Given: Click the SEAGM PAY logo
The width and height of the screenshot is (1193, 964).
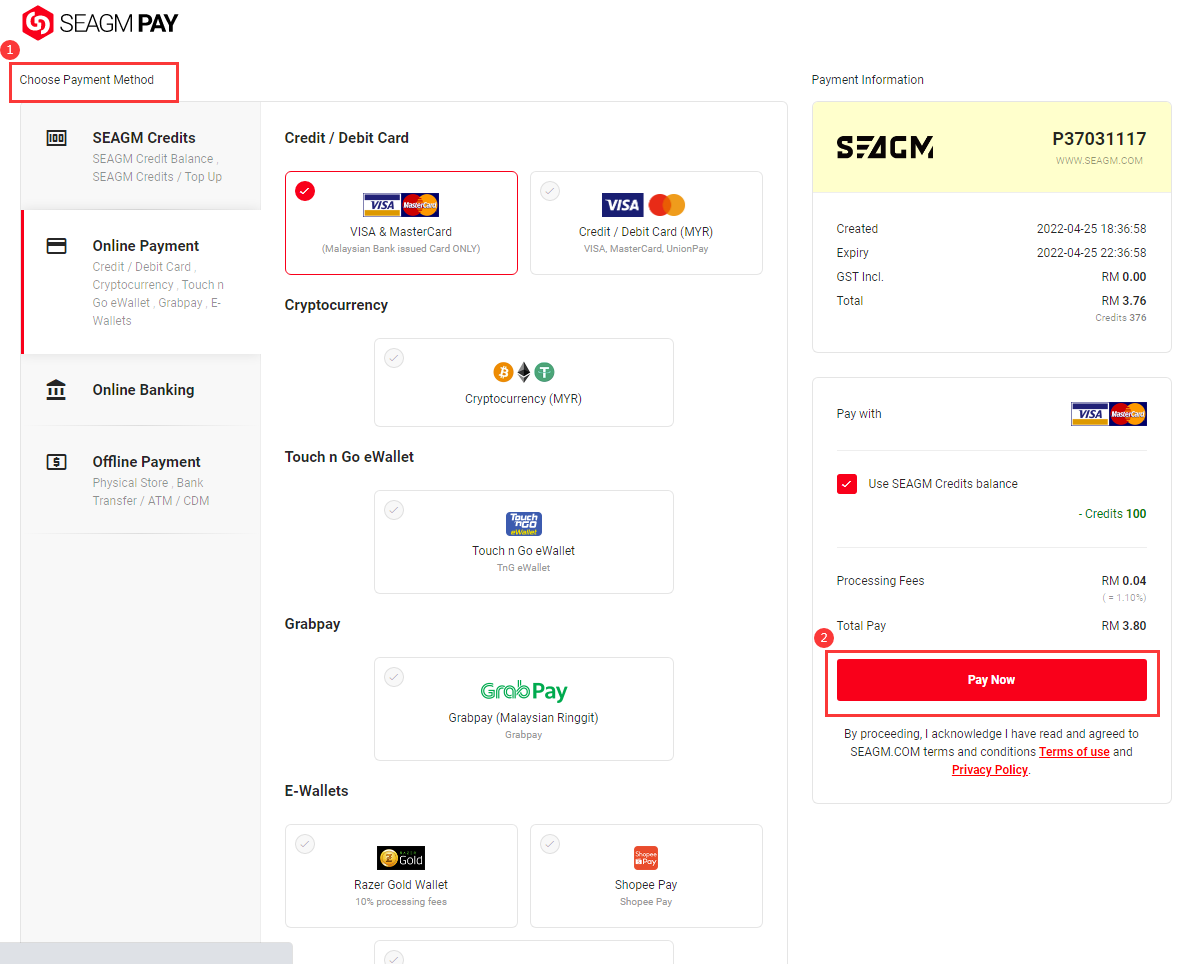Looking at the screenshot, I should (x=100, y=23).
